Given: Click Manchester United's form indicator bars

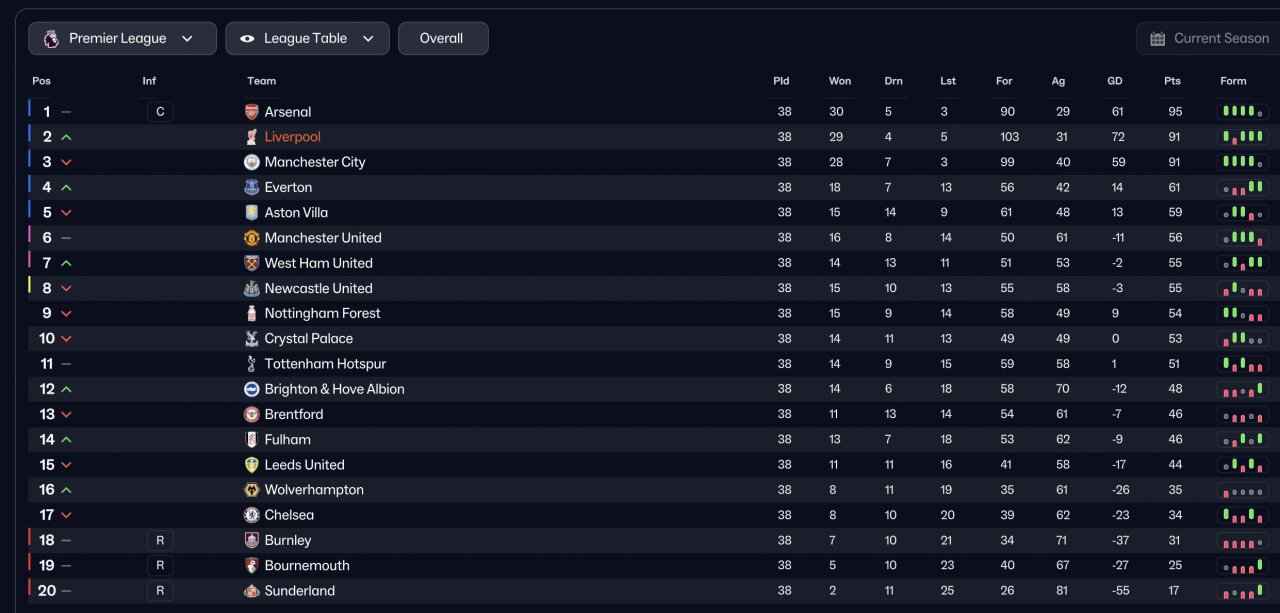Looking at the screenshot, I should pyautogui.click(x=1242, y=238).
